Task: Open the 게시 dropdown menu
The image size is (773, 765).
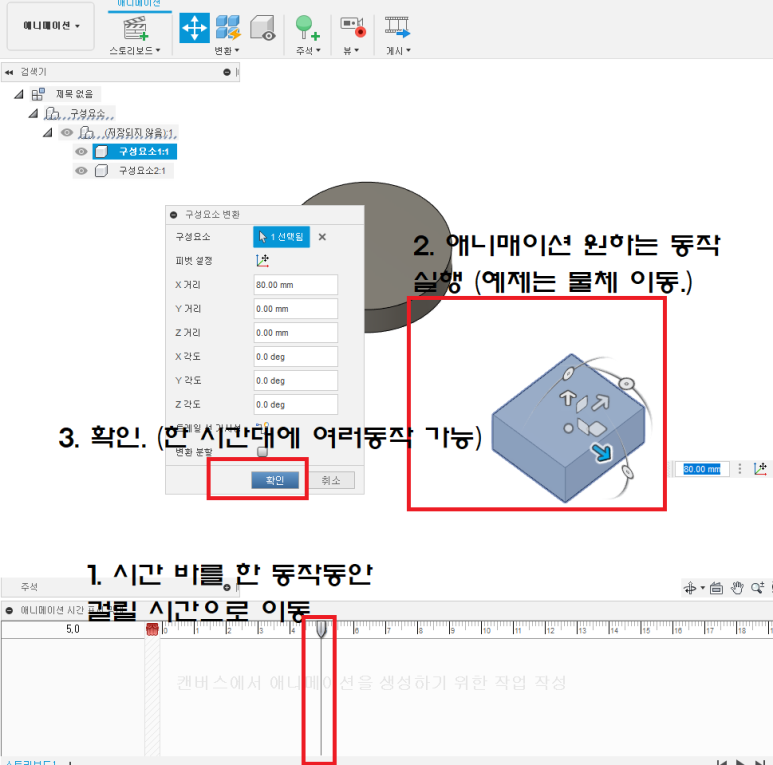Action: [398, 50]
